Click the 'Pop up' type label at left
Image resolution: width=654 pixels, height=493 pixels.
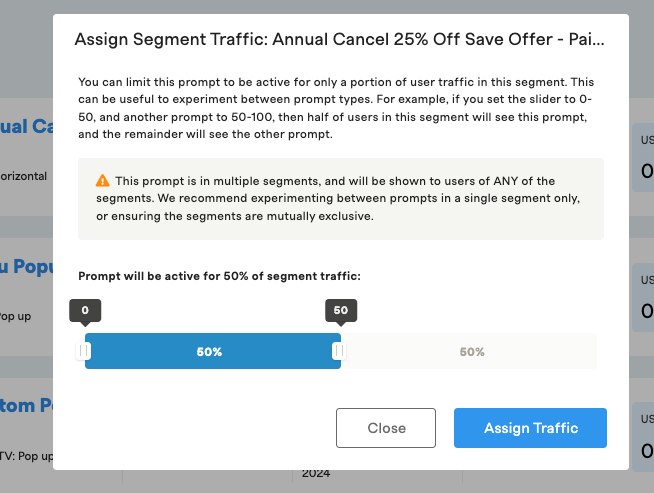15,317
